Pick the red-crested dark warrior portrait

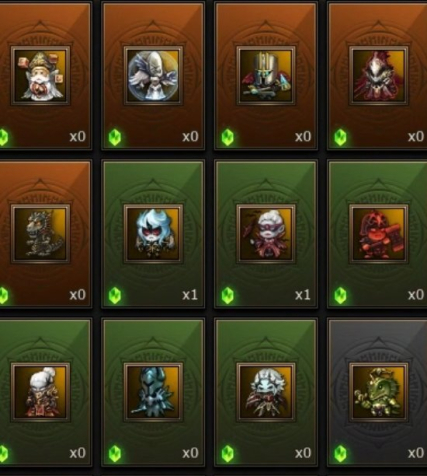378,76
